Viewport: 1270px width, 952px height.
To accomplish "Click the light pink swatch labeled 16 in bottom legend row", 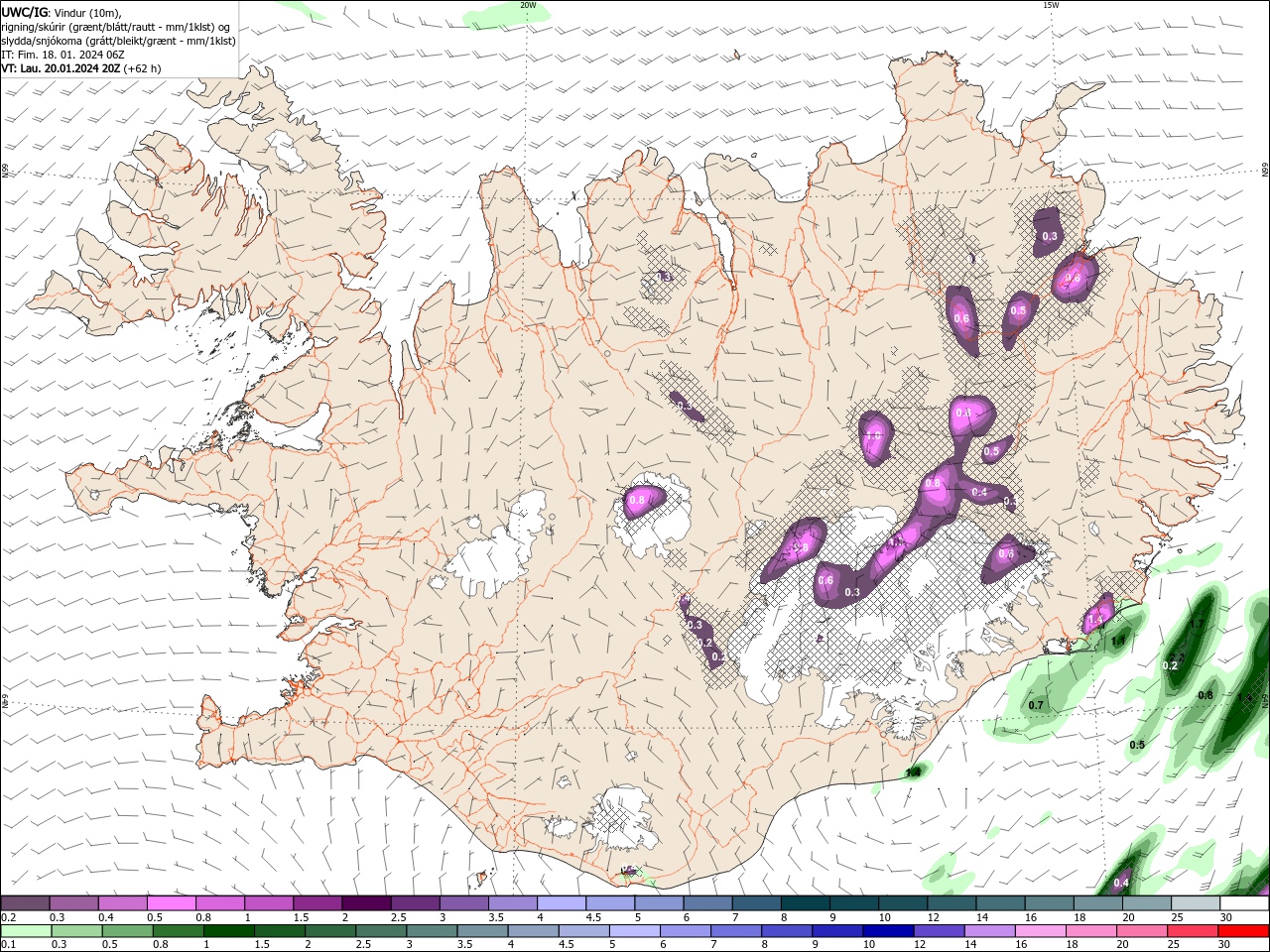I will (1042, 931).
